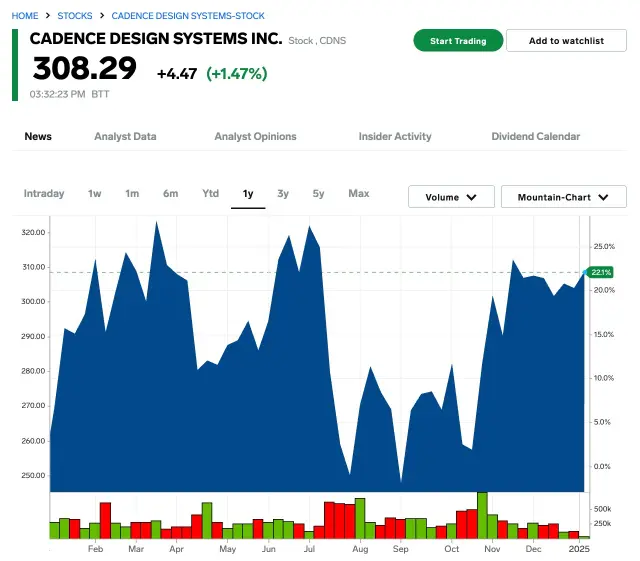Open the Dividend Calendar tab
The width and height of the screenshot is (640, 561).
coord(535,137)
